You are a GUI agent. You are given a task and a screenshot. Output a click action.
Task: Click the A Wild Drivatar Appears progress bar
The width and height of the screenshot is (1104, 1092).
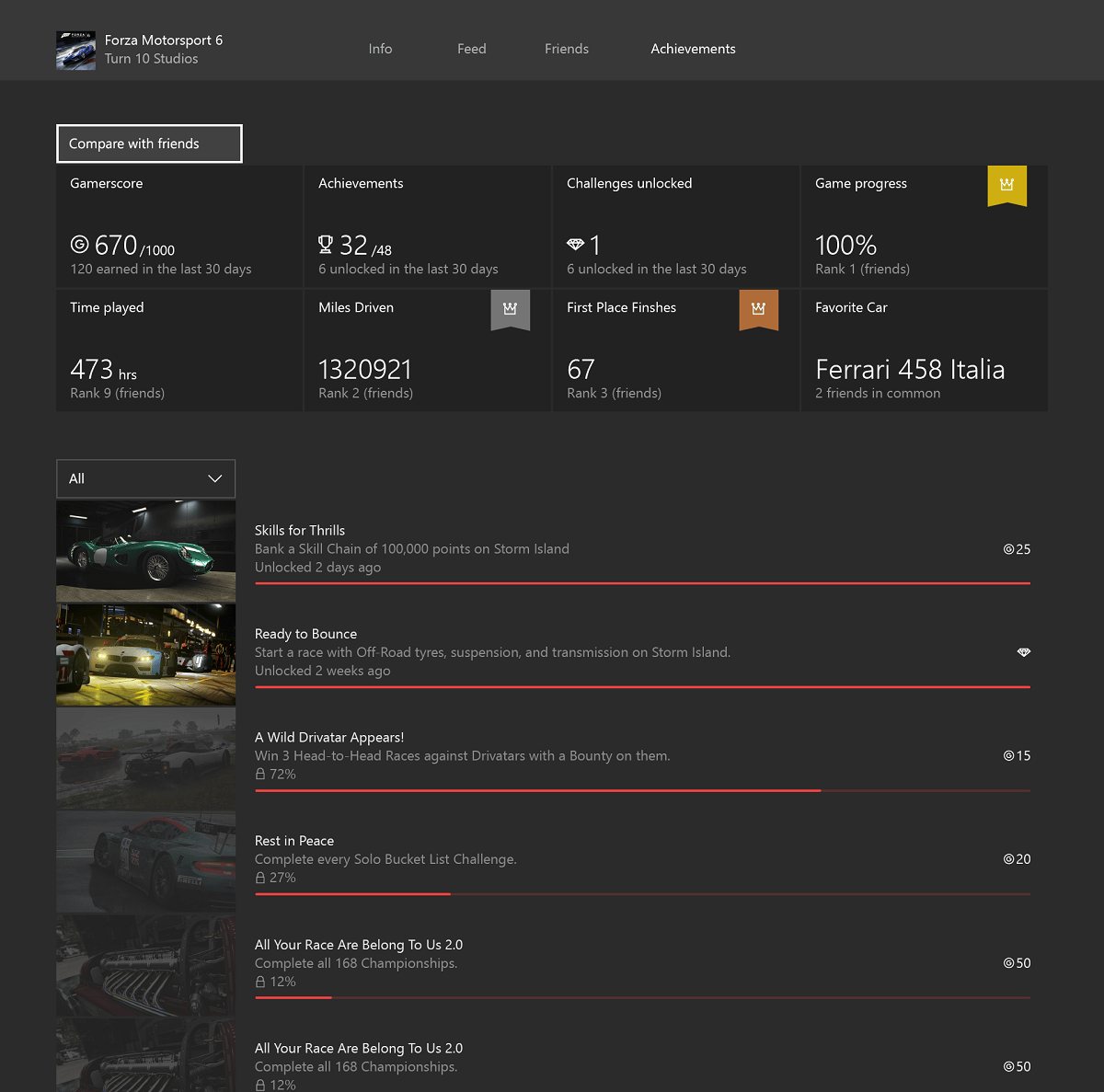642,790
